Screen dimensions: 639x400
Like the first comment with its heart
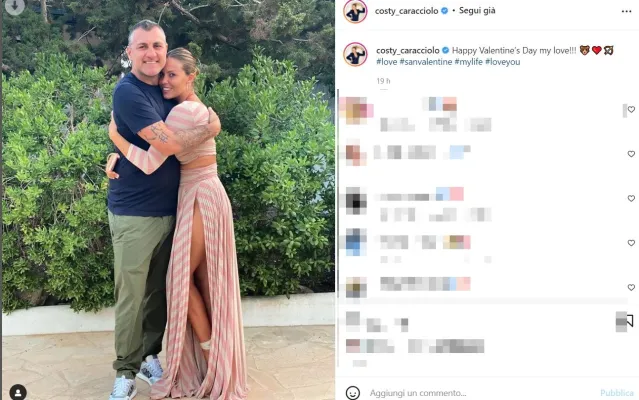pos(631,110)
